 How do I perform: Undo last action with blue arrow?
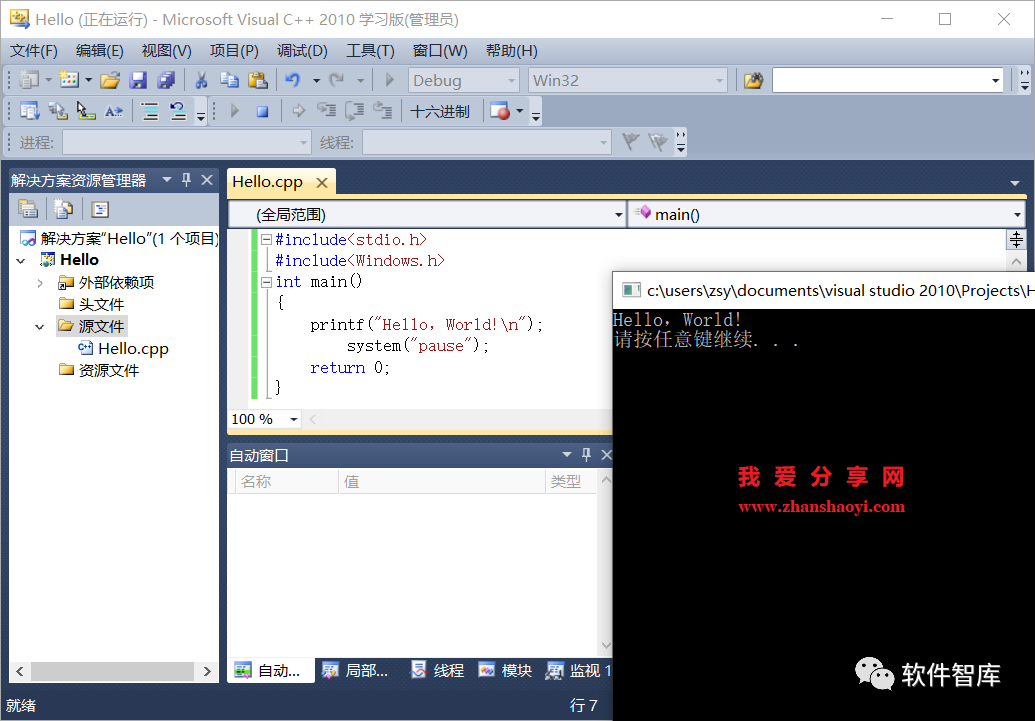pyautogui.click(x=292, y=80)
